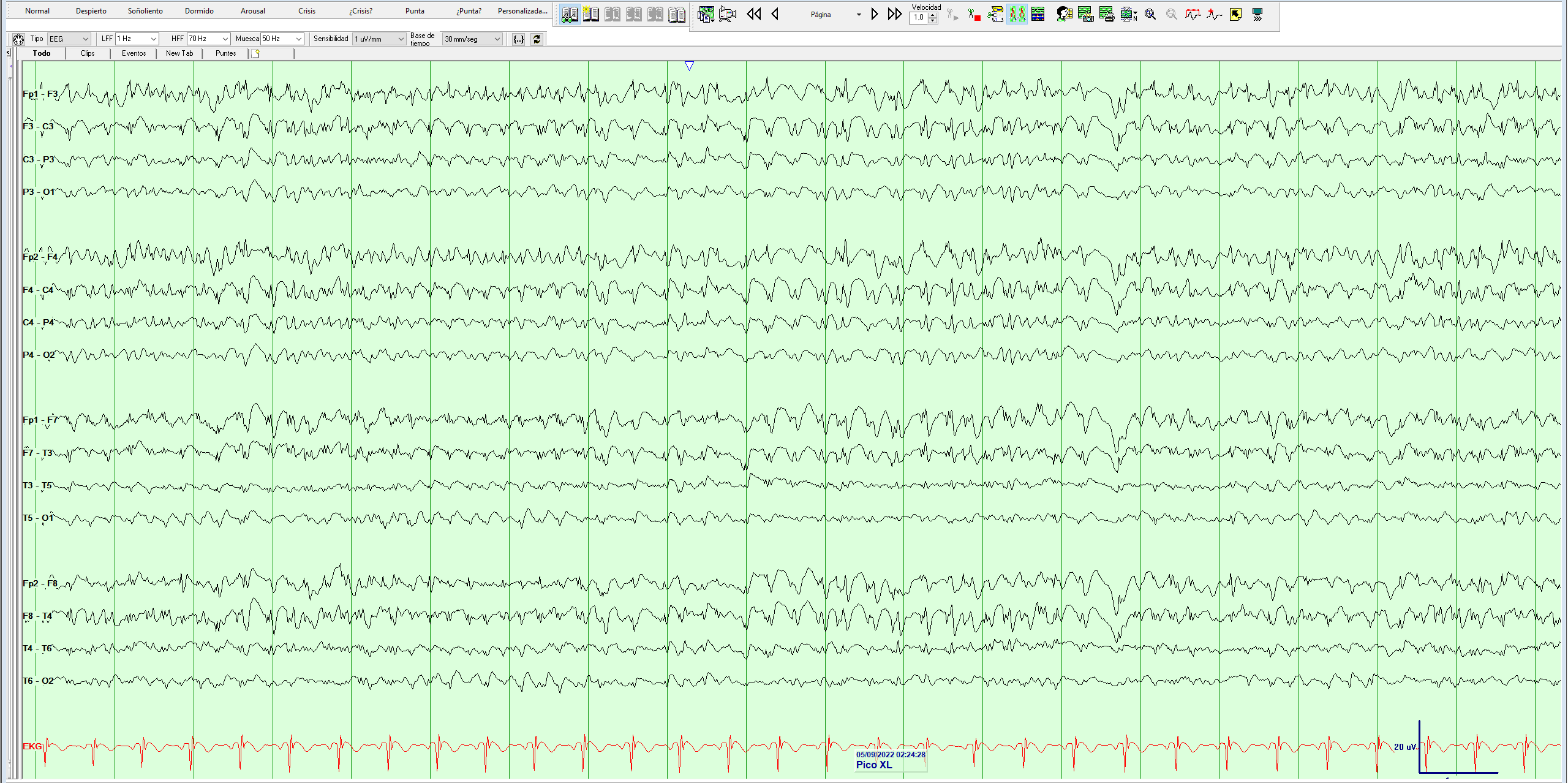
Task: Click the Velocidad value field showing 1,0
Action: (919, 18)
